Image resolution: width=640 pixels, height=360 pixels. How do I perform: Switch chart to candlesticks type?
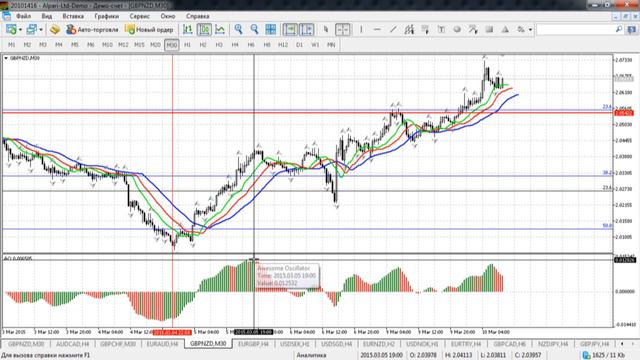(204, 29)
